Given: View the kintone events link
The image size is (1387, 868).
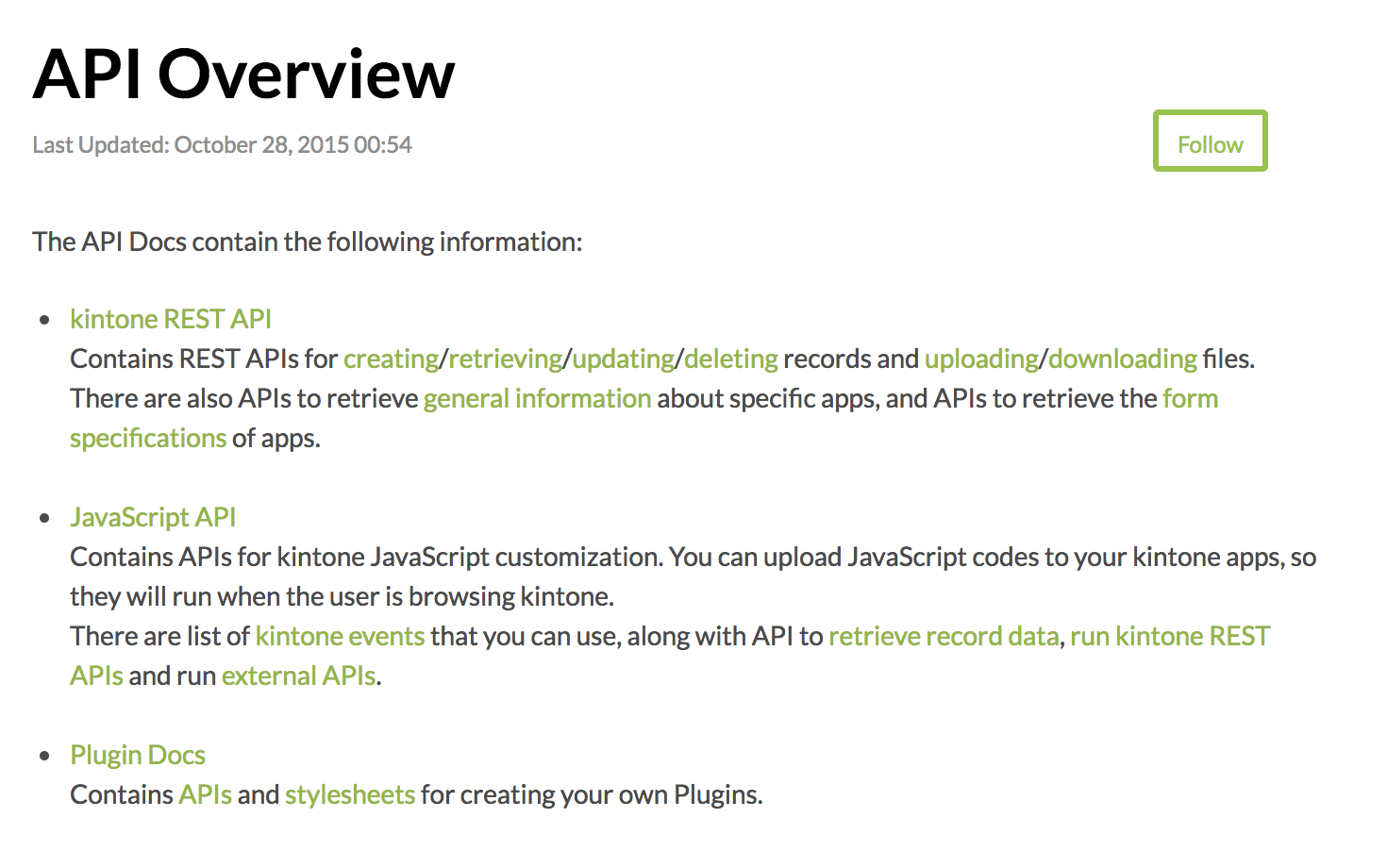Looking at the screenshot, I should tap(340, 636).
